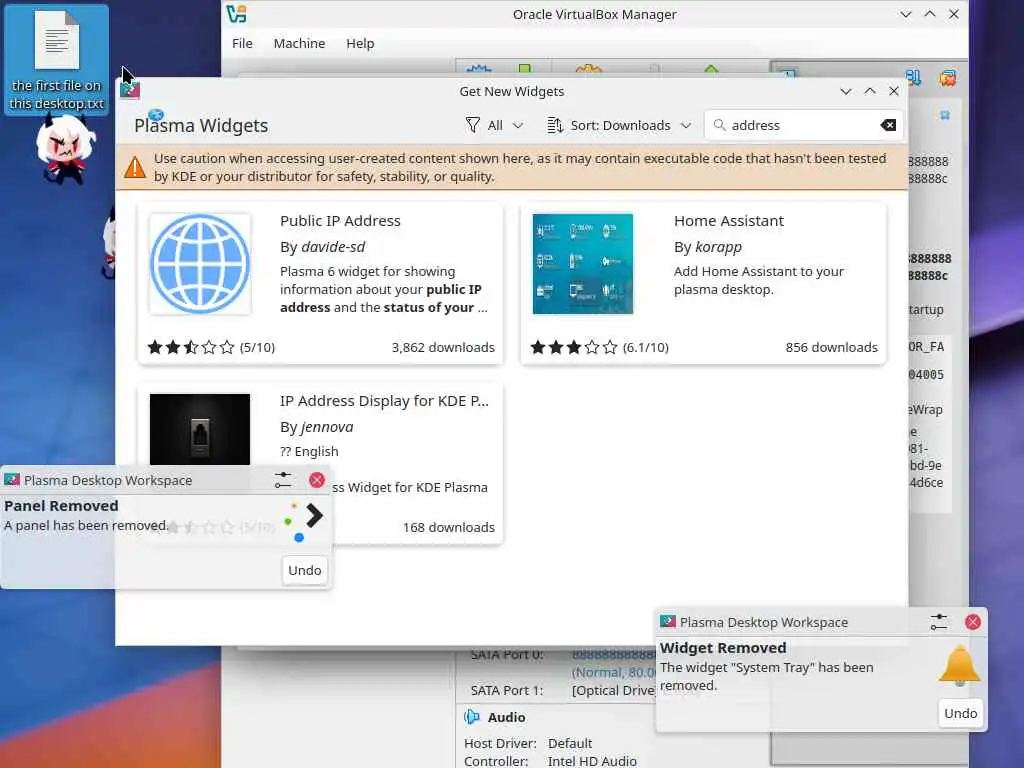
Task: Click the bell icon in Widget Removed notification
Action: (x=959, y=665)
